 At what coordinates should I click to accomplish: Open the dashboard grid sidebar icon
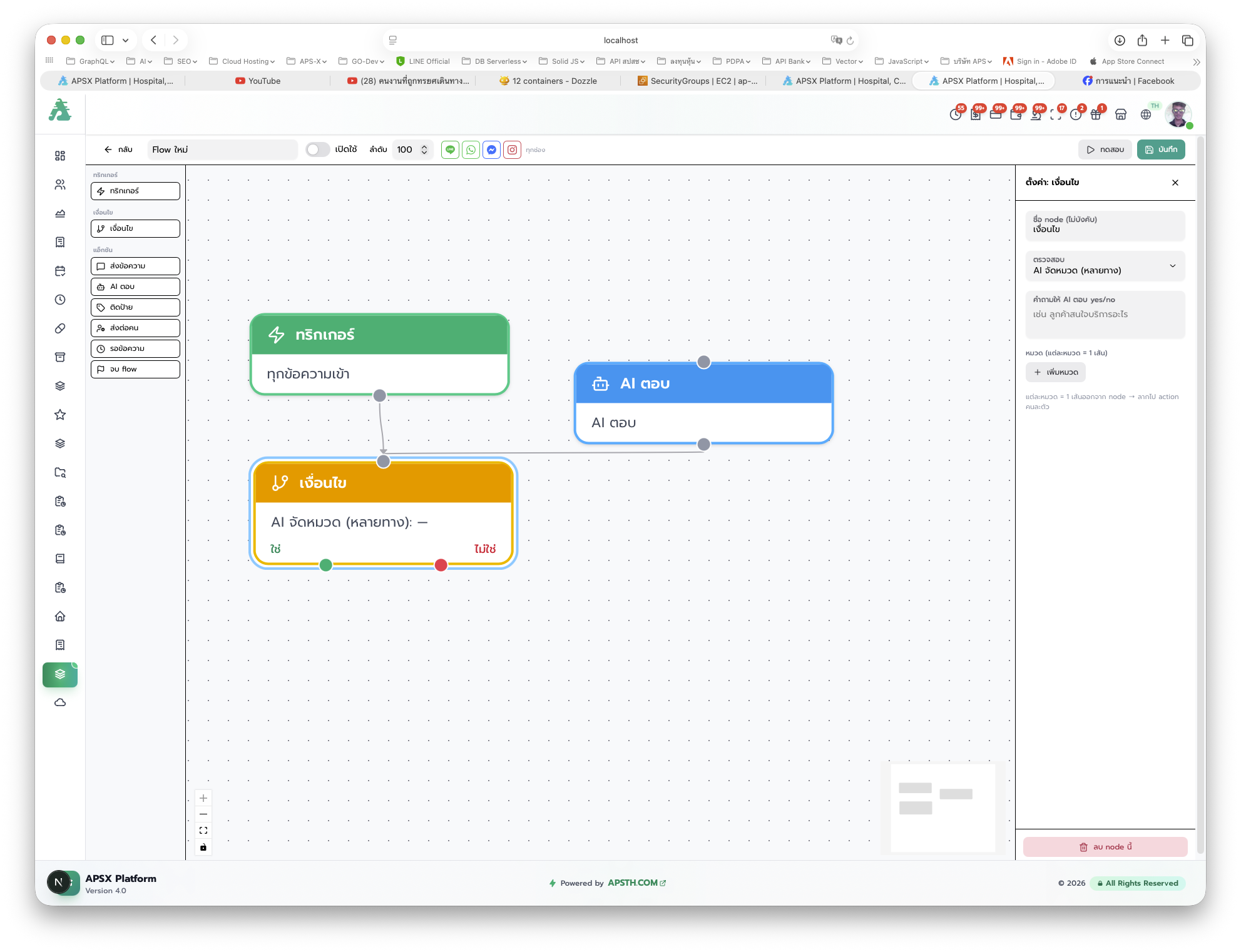[60, 156]
